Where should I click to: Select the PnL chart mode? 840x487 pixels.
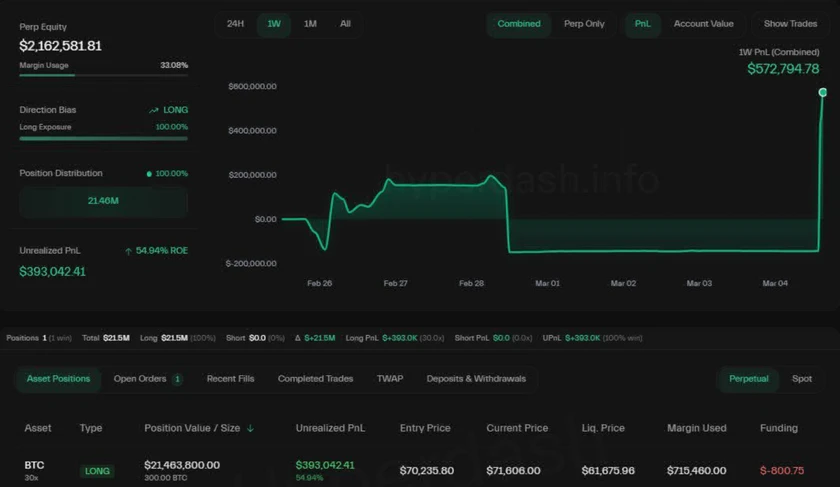coord(642,24)
